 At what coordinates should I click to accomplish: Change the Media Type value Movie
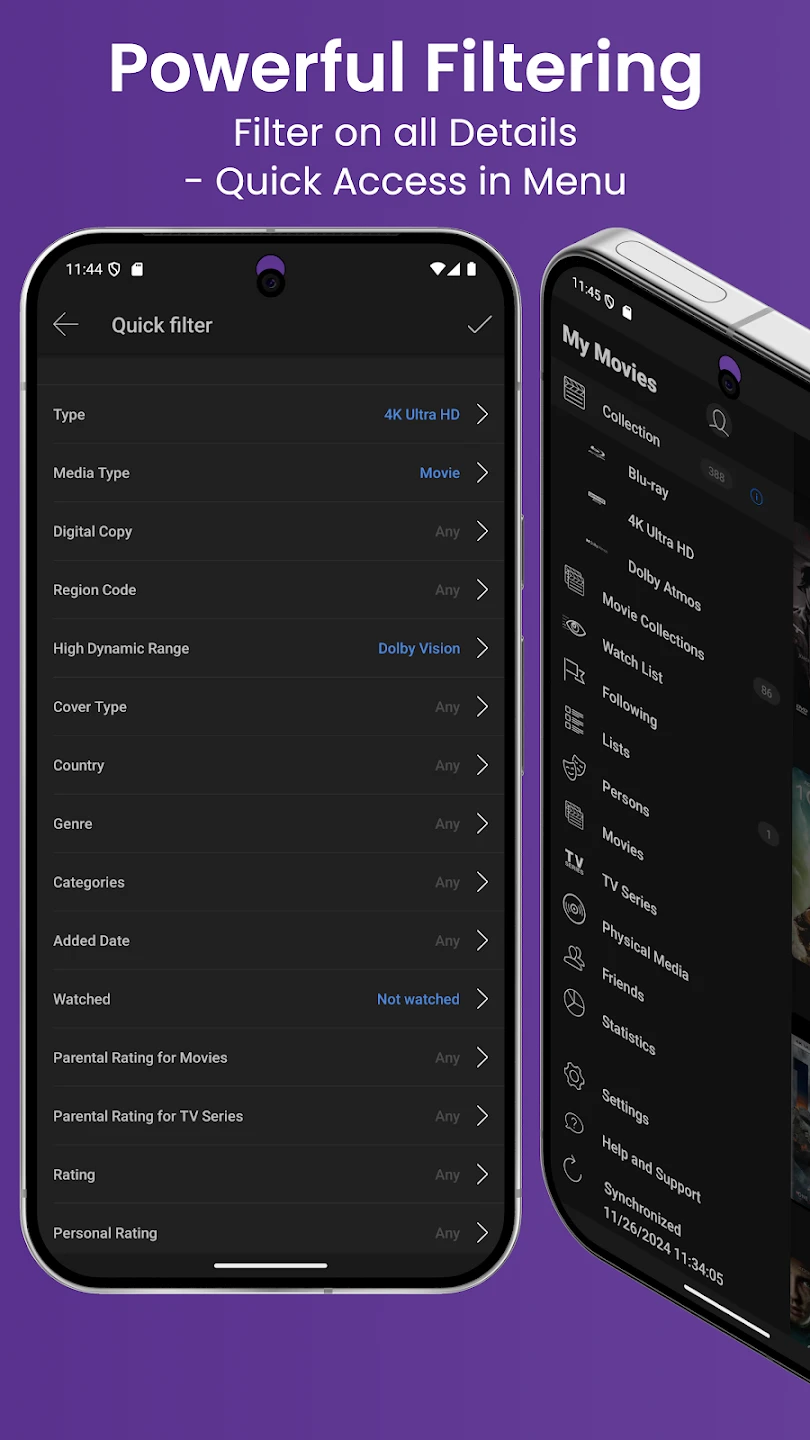439,473
